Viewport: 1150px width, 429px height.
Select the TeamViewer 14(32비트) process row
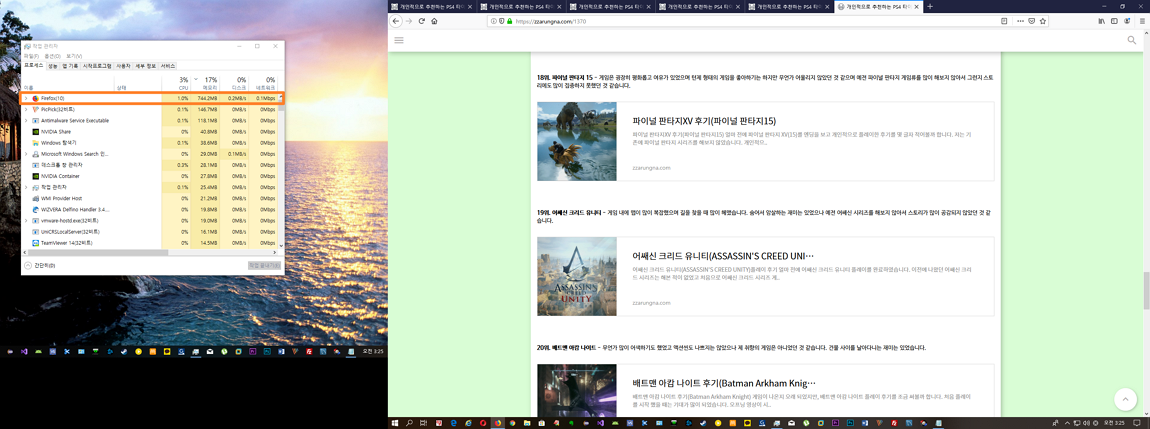click(x=150, y=242)
